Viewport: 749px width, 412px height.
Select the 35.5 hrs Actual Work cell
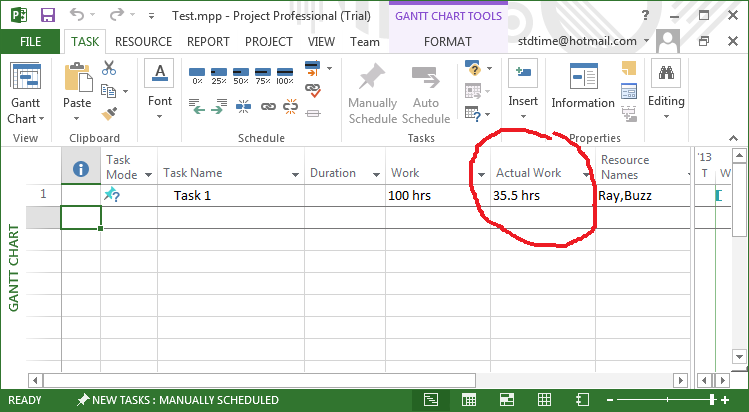543,195
